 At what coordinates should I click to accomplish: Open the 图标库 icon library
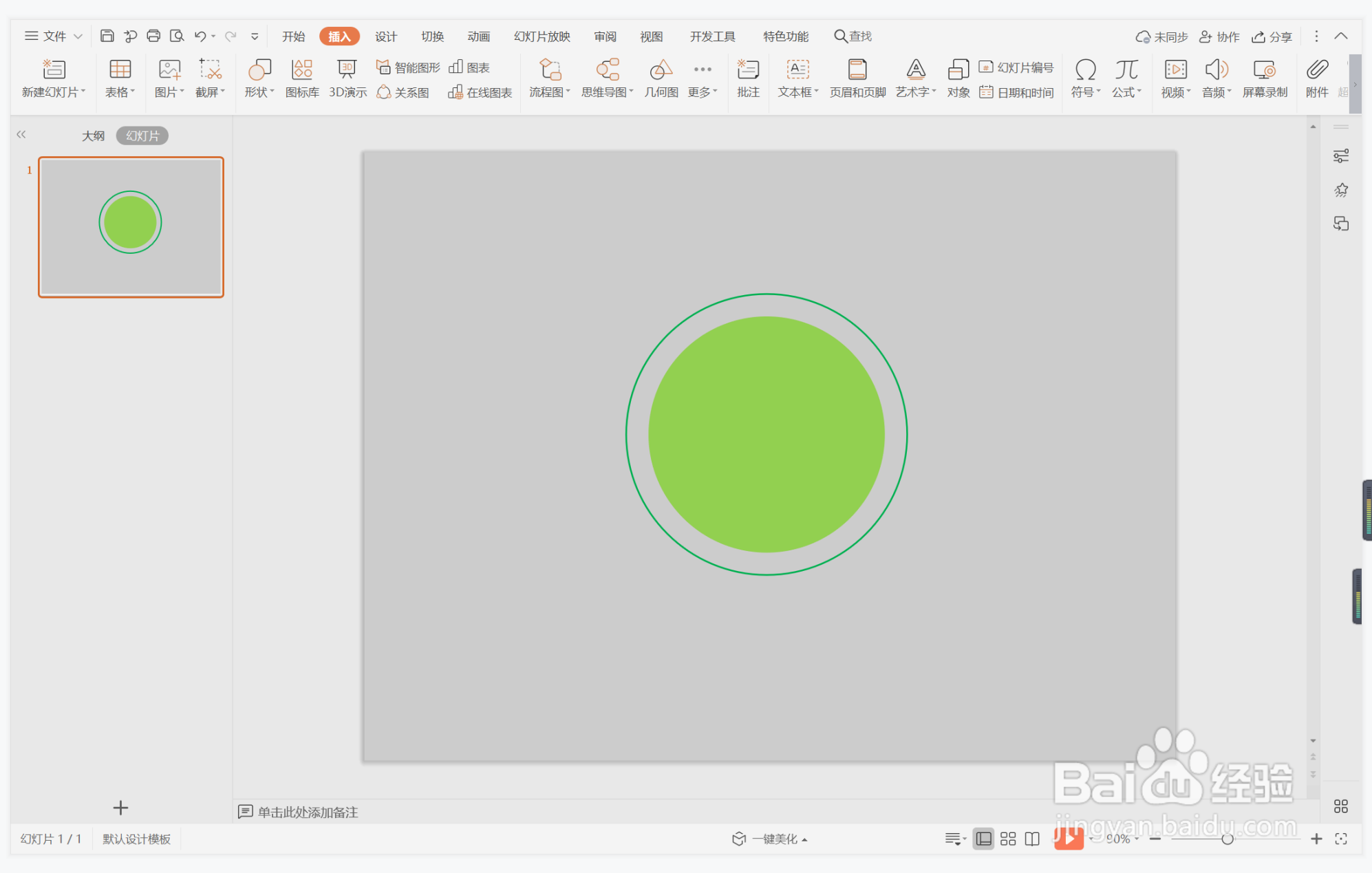[x=302, y=77]
